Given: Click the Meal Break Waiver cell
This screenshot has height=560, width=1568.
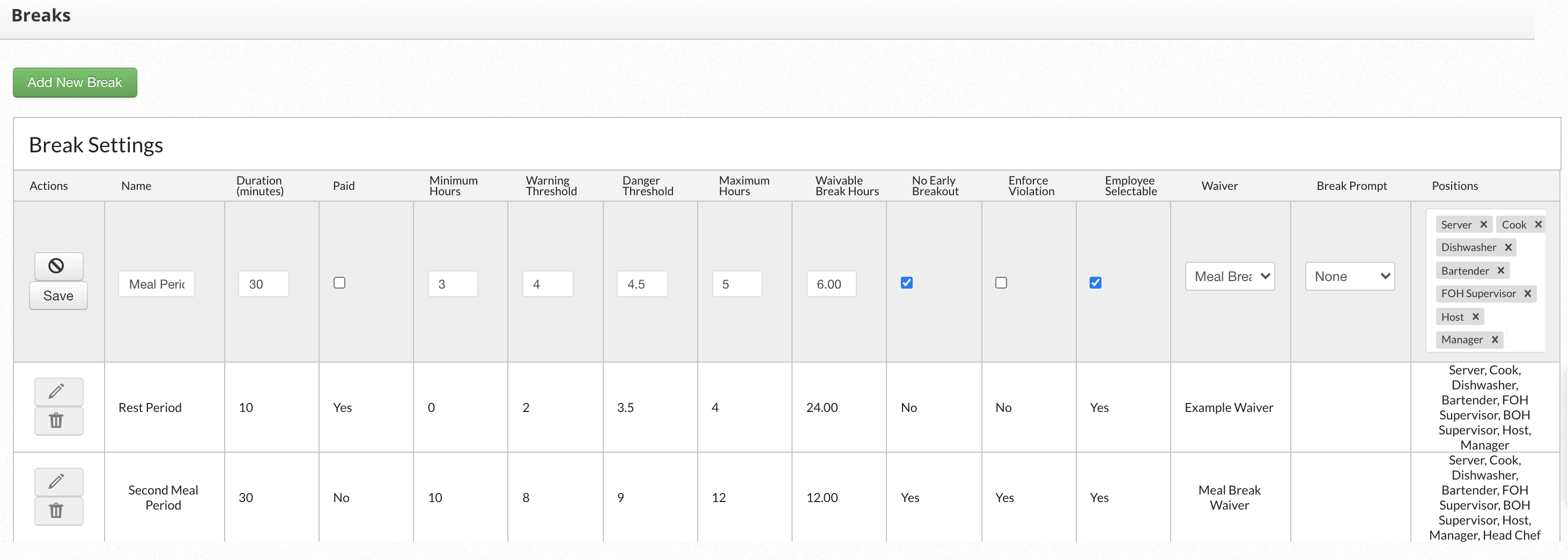Looking at the screenshot, I should [1229, 497].
